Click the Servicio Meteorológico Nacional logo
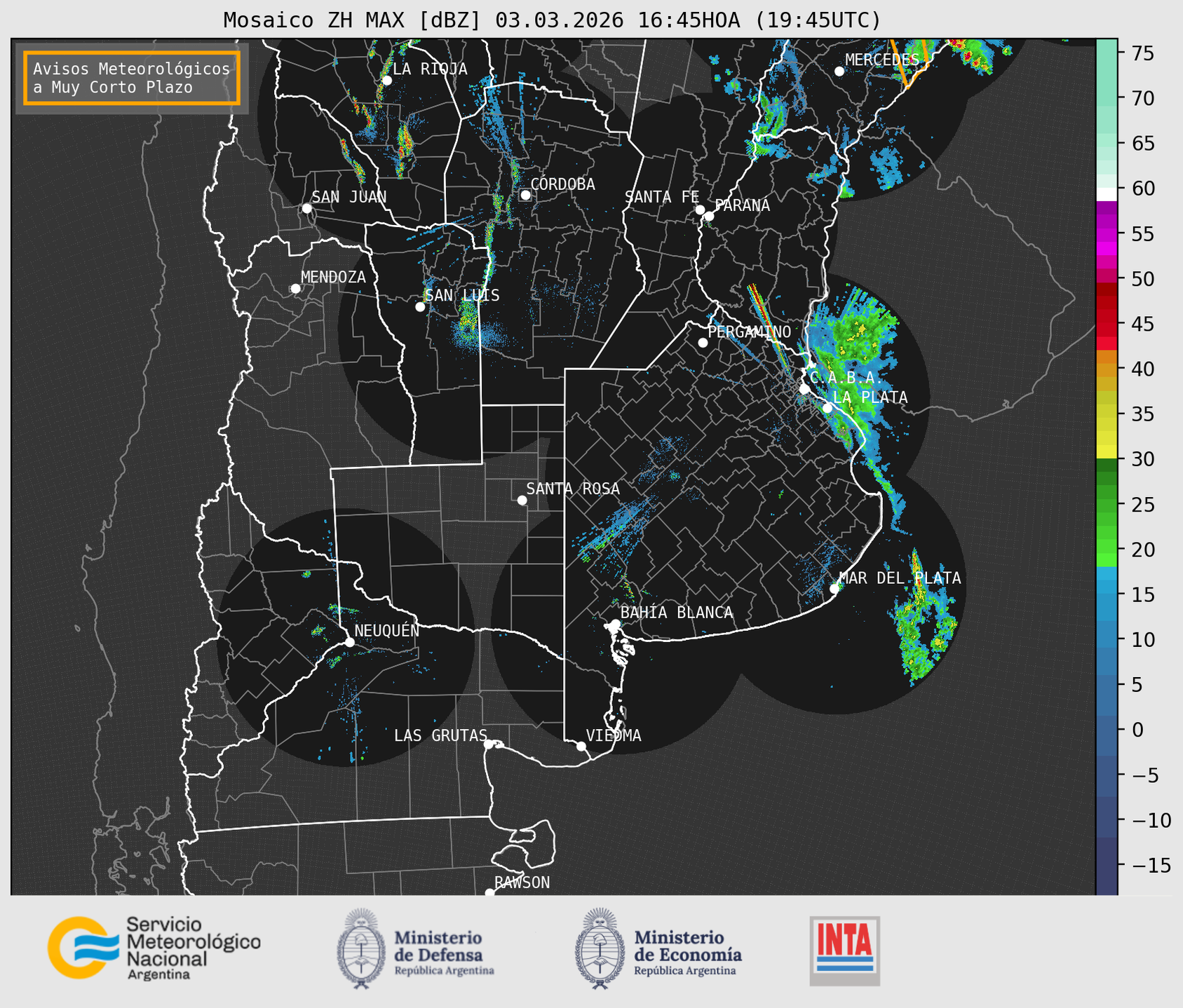This screenshot has width=1183, height=1008. (x=154, y=948)
